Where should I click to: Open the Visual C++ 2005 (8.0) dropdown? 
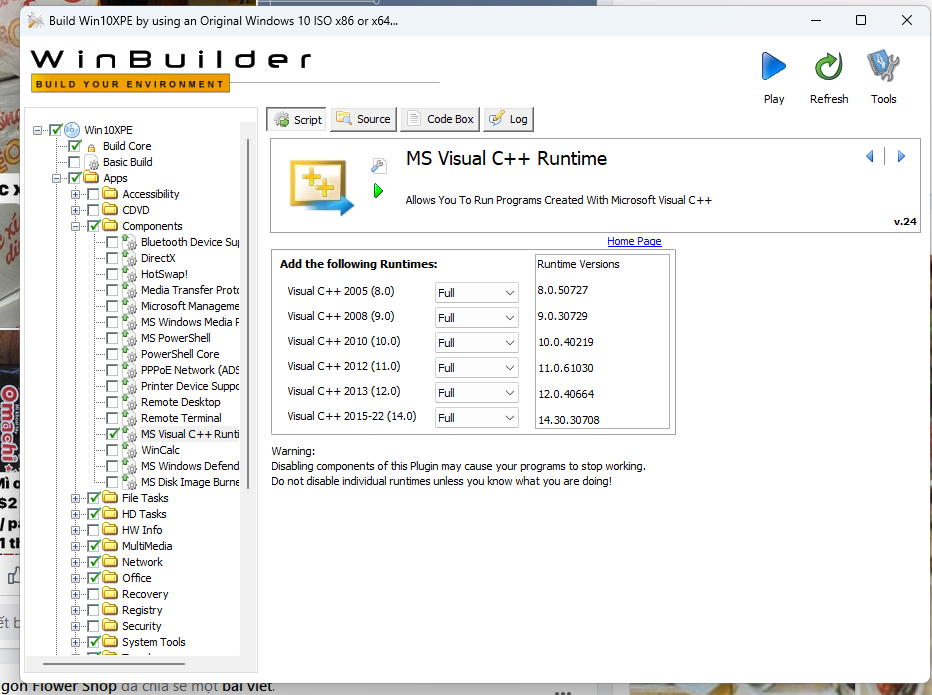tap(477, 293)
